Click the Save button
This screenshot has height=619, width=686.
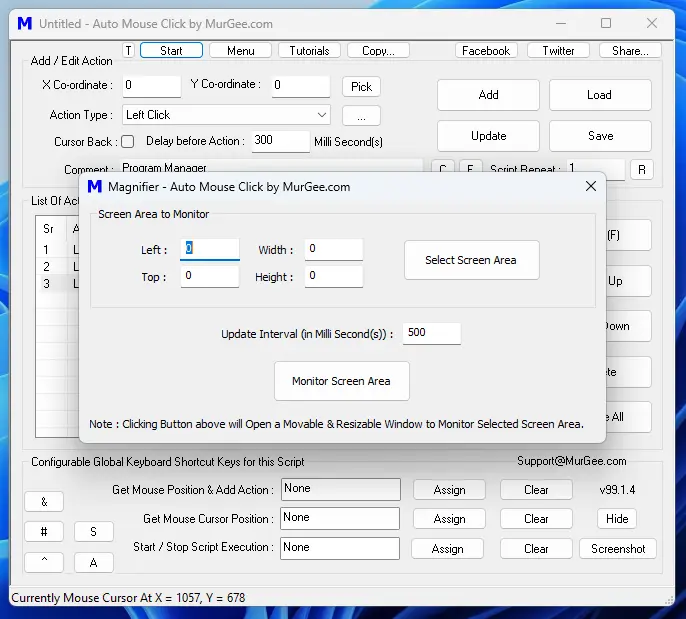pos(600,136)
